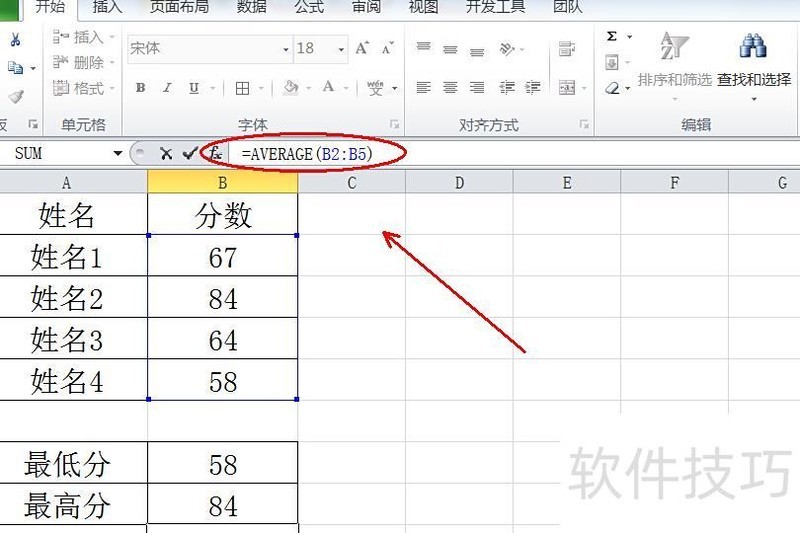The width and height of the screenshot is (800, 533).
Task: Switch to the 插入 Insert tab
Action: pyautogui.click(x=107, y=6)
